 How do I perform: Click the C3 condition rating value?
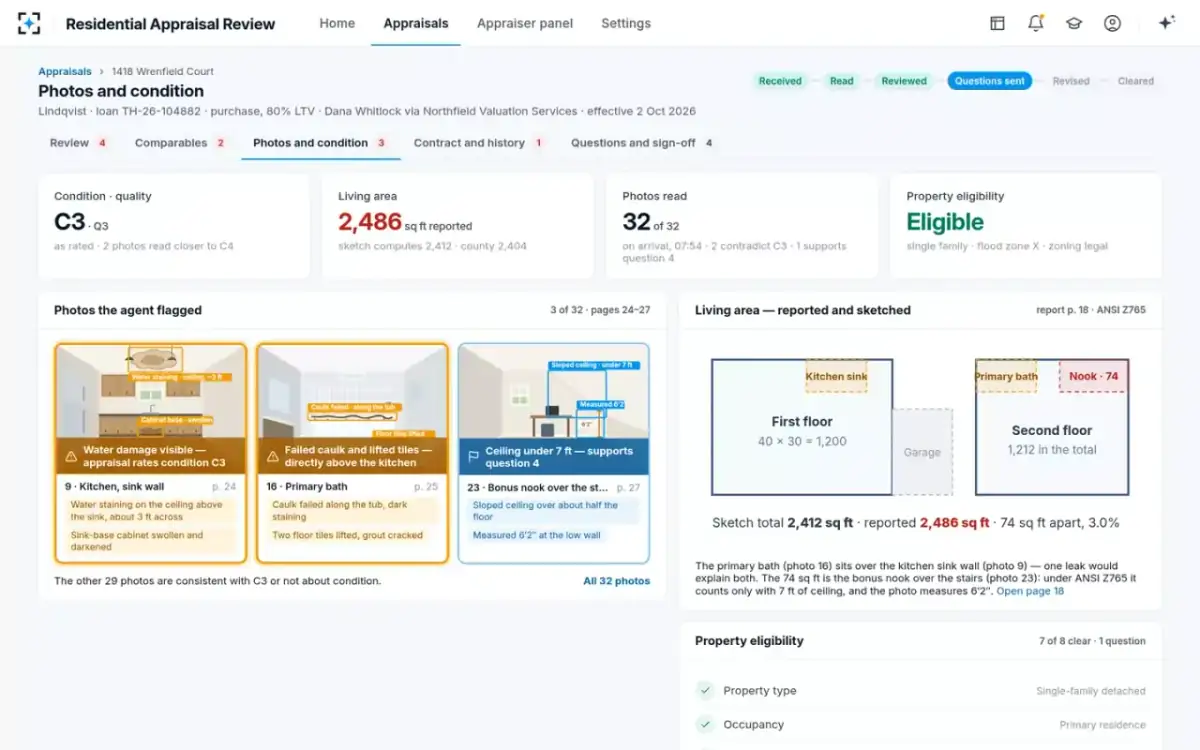click(70, 222)
